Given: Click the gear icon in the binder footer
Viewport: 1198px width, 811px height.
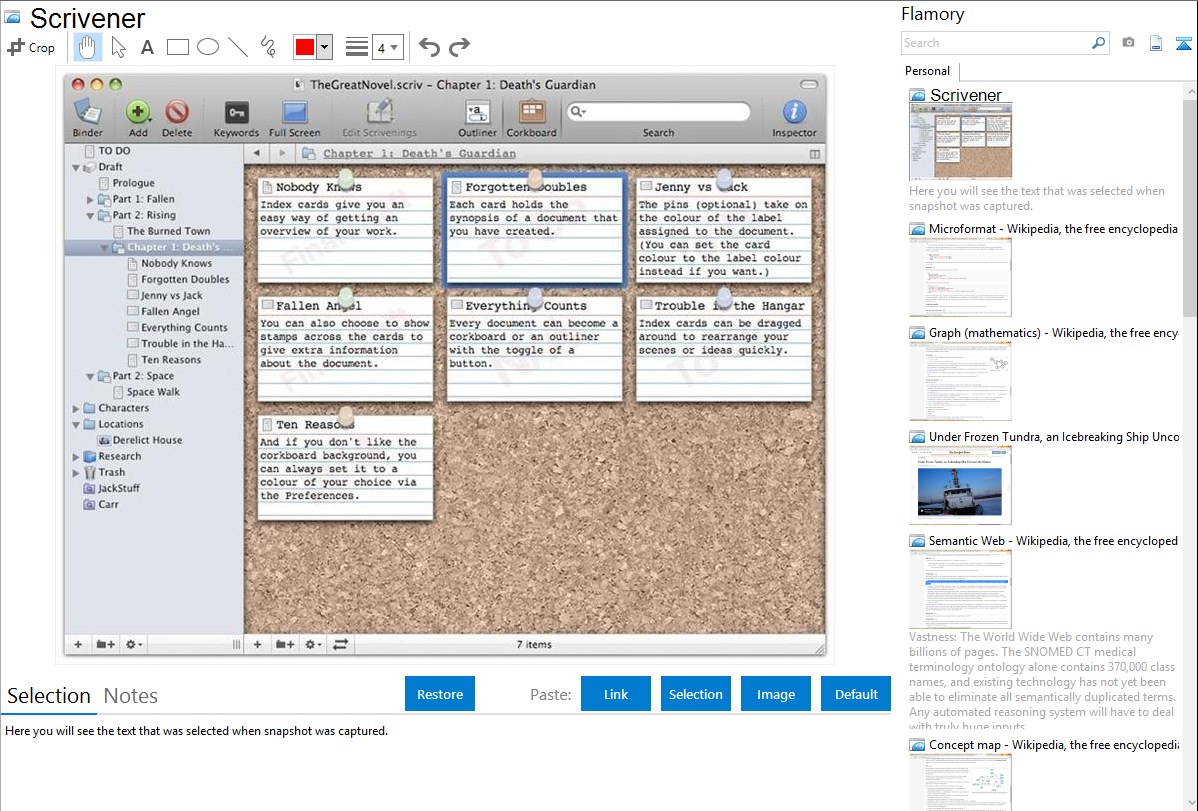Looking at the screenshot, I should [x=133, y=644].
